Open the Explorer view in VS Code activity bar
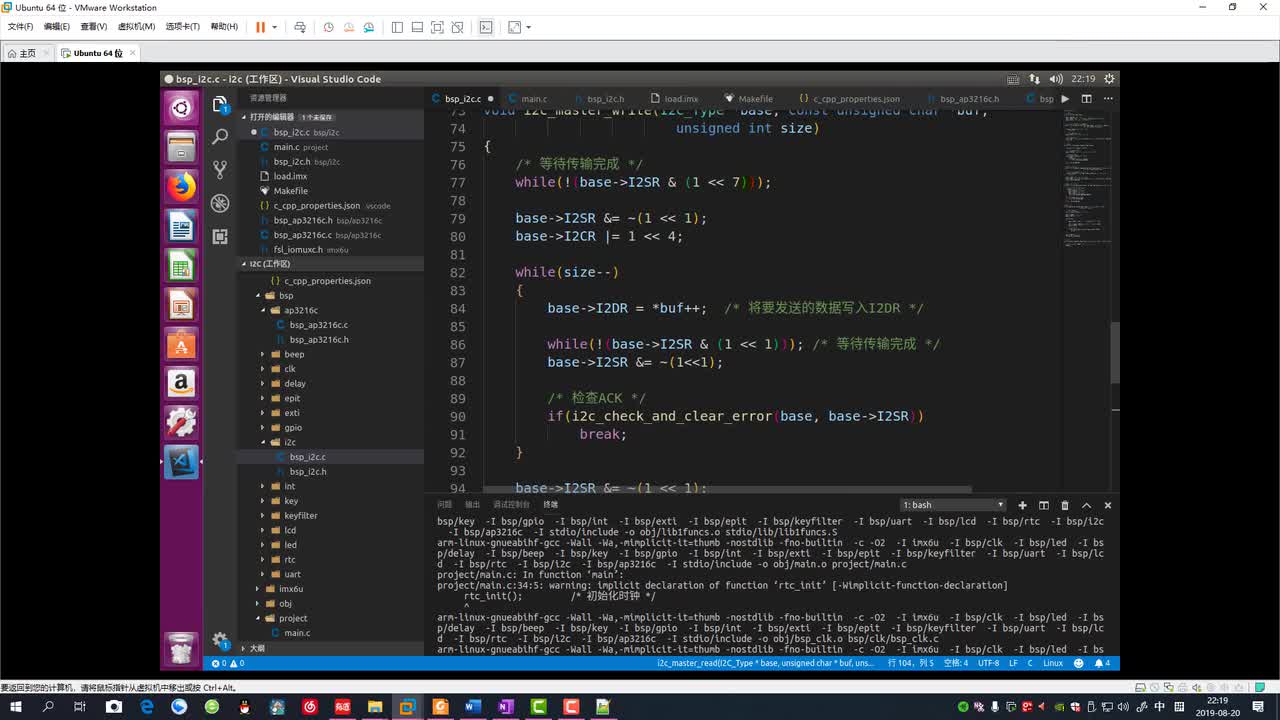Image resolution: width=1280 pixels, height=720 pixels. tap(220, 104)
